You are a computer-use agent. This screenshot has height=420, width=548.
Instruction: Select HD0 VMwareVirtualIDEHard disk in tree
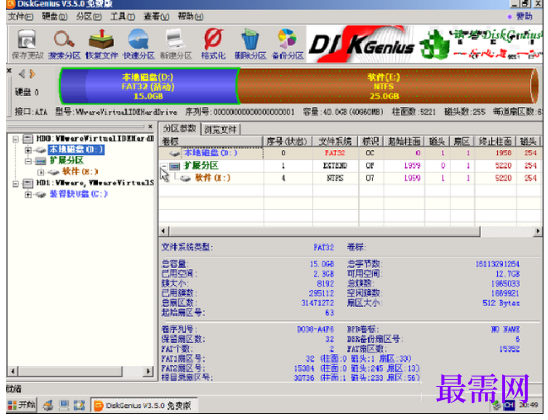[x=94, y=139]
